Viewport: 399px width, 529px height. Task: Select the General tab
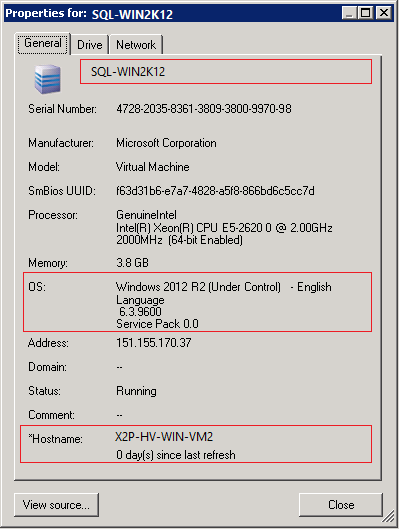coord(43,43)
